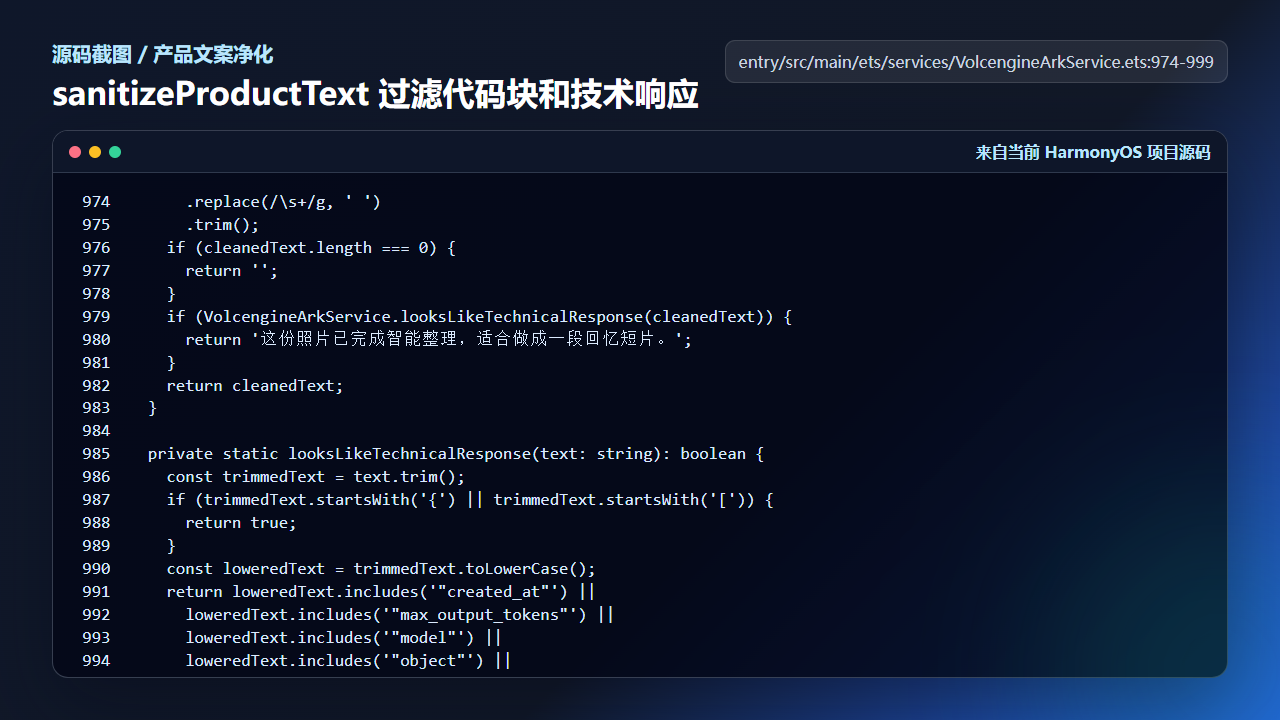Click the looksLikeTechnicalResponse(cleanedText) if statement
The height and width of the screenshot is (720, 1280).
[x=479, y=317]
